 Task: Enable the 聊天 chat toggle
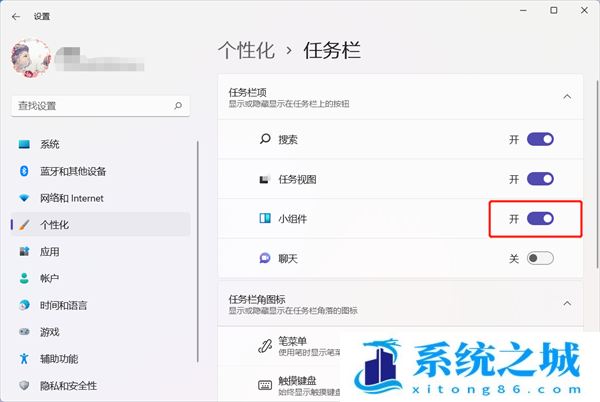540,258
